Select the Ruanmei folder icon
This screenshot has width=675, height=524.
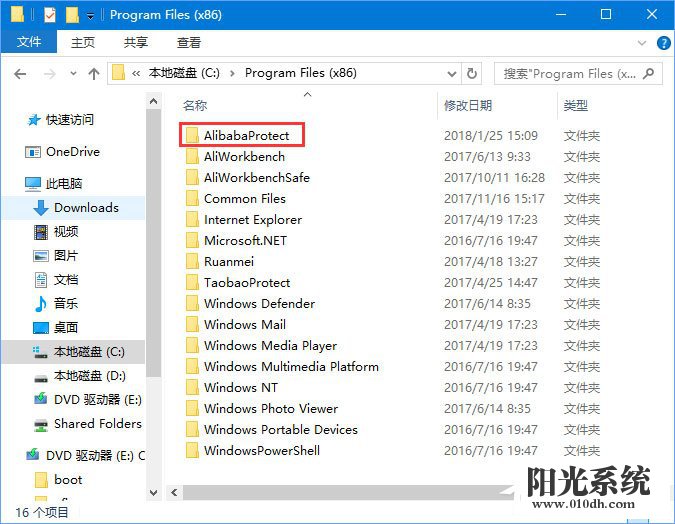coord(192,261)
